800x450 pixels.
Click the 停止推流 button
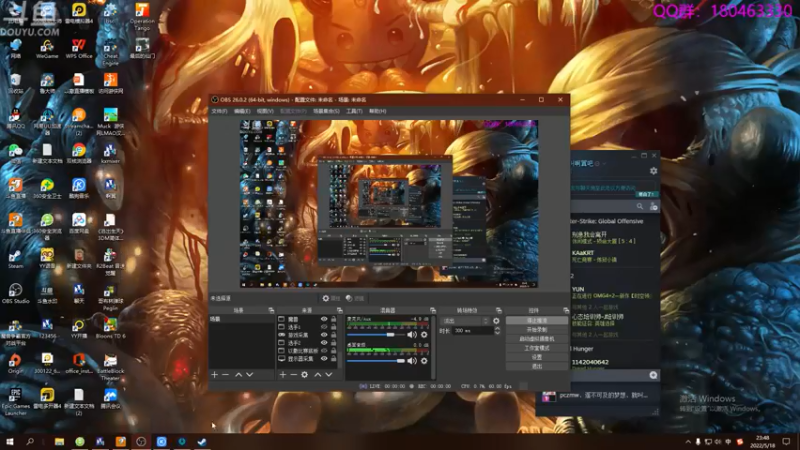click(537, 320)
